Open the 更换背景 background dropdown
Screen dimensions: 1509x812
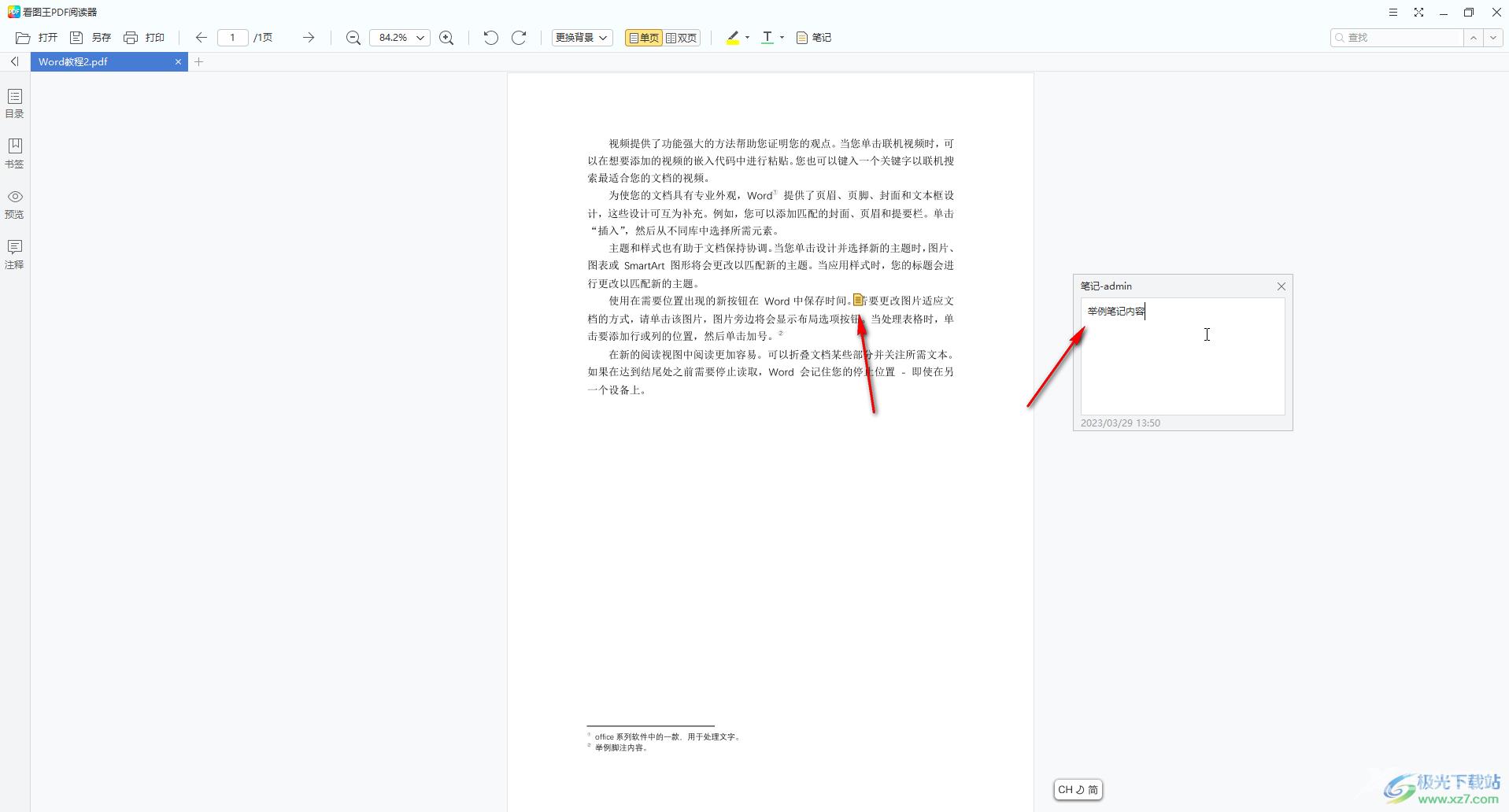(x=582, y=38)
